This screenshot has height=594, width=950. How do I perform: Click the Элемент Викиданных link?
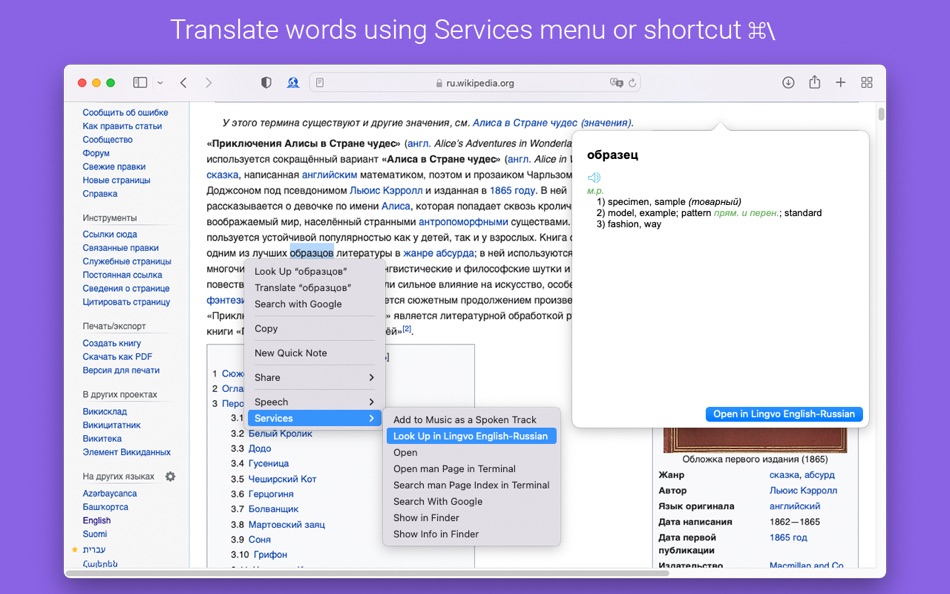(x=127, y=452)
